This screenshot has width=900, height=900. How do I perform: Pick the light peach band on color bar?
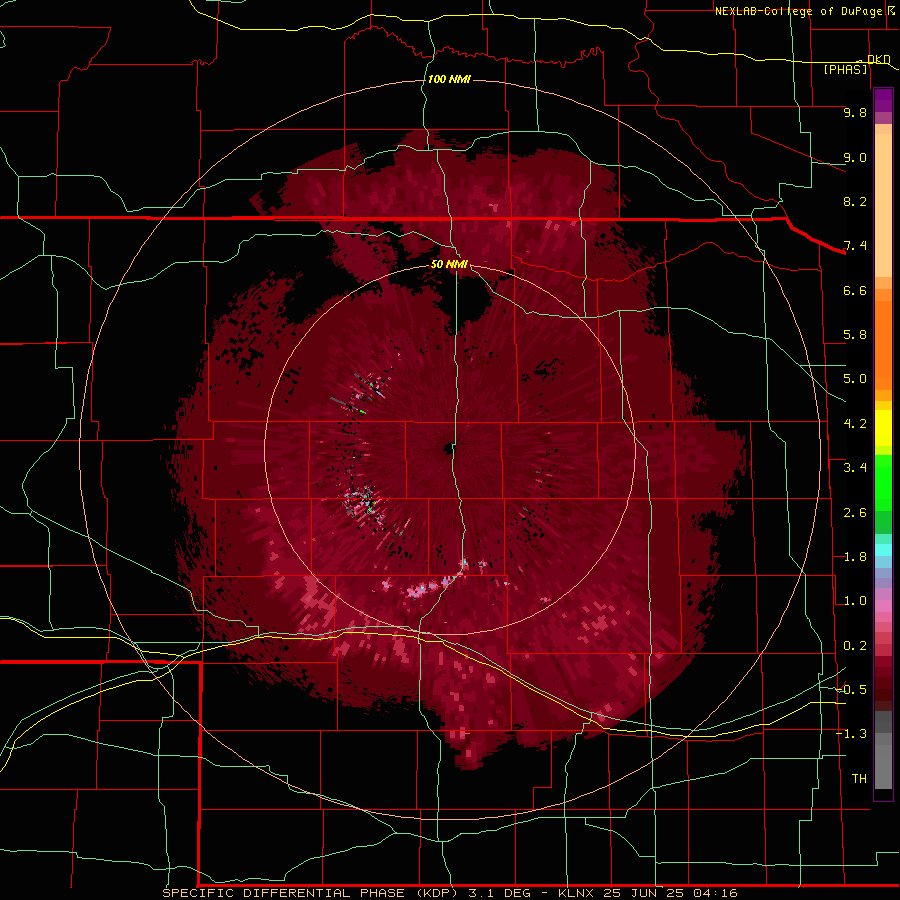tap(883, 207)
